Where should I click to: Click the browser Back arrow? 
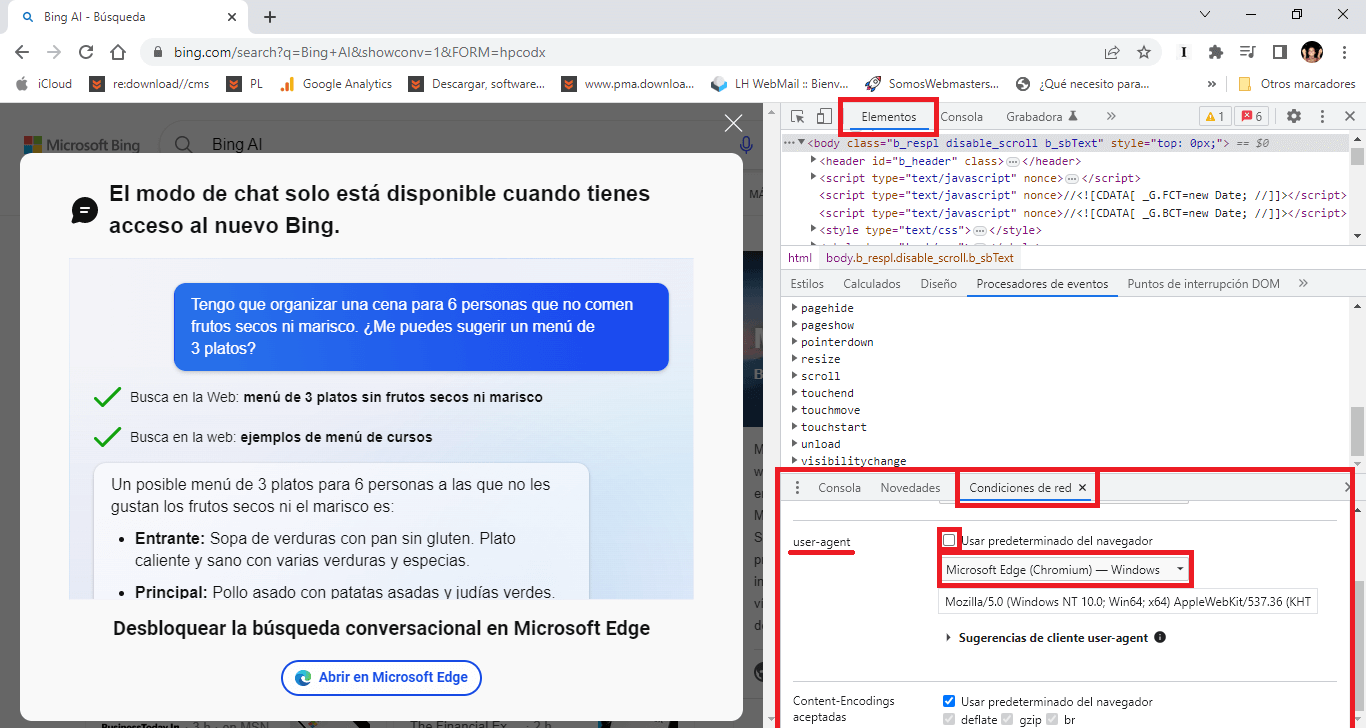pos(23,52)
